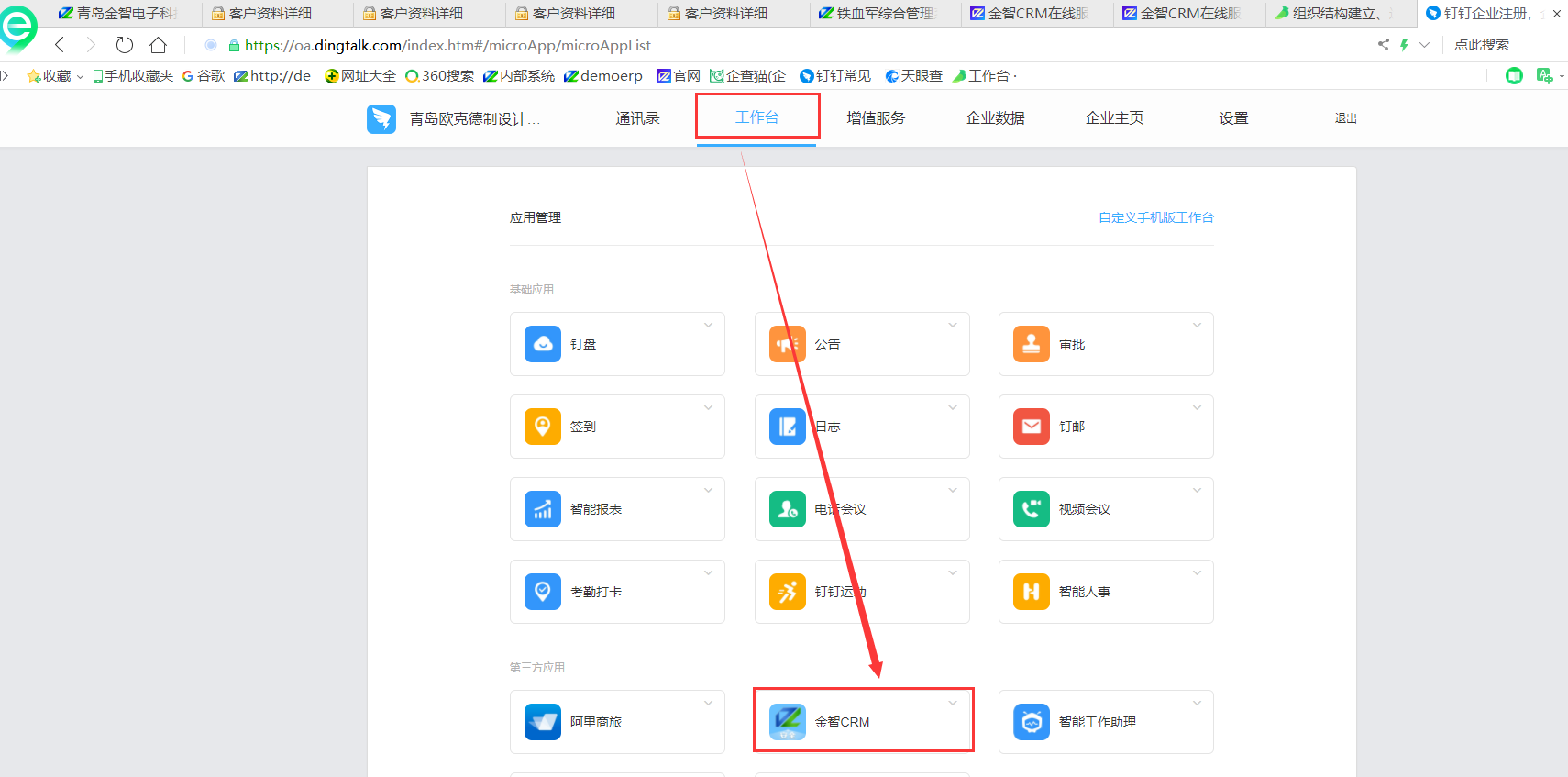Image resolution: width=1568 pixels, height=777 pixels.
Task: Open the 手机收藏夹 bookmark
Action: pyautogui.click(x=133, y=75)
